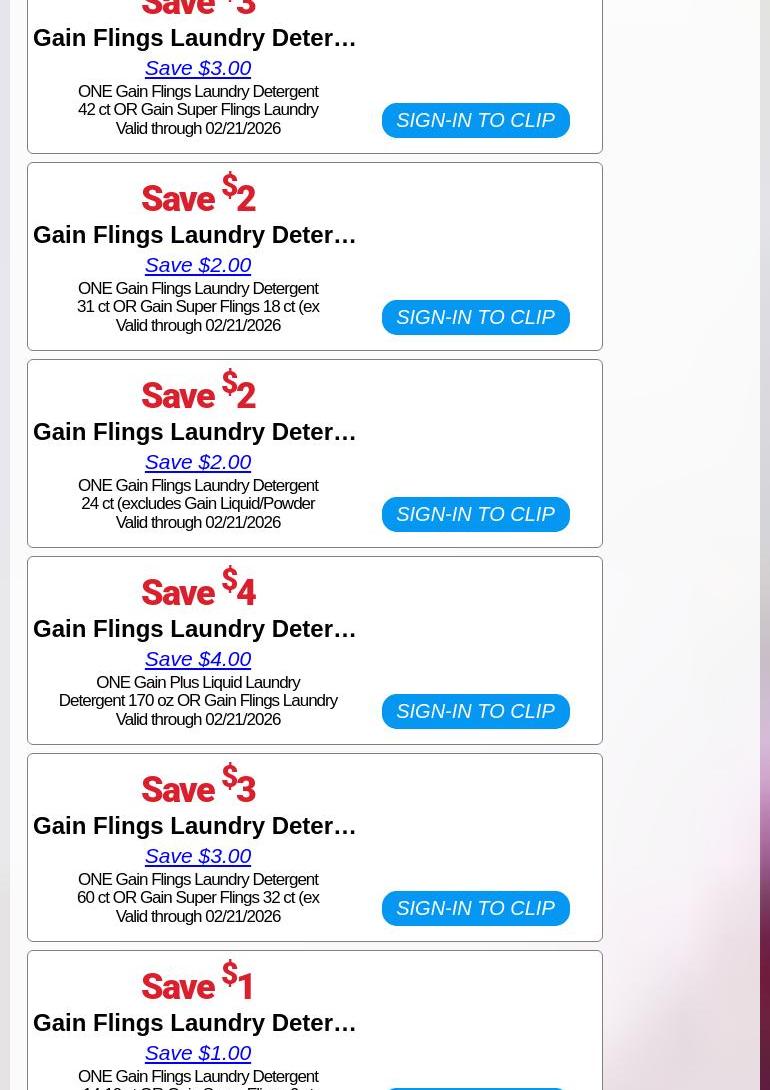Click red Save $3 graphic on 60 ct coupon
This screenshot has width=770, height=1090.
coord(198,783)
